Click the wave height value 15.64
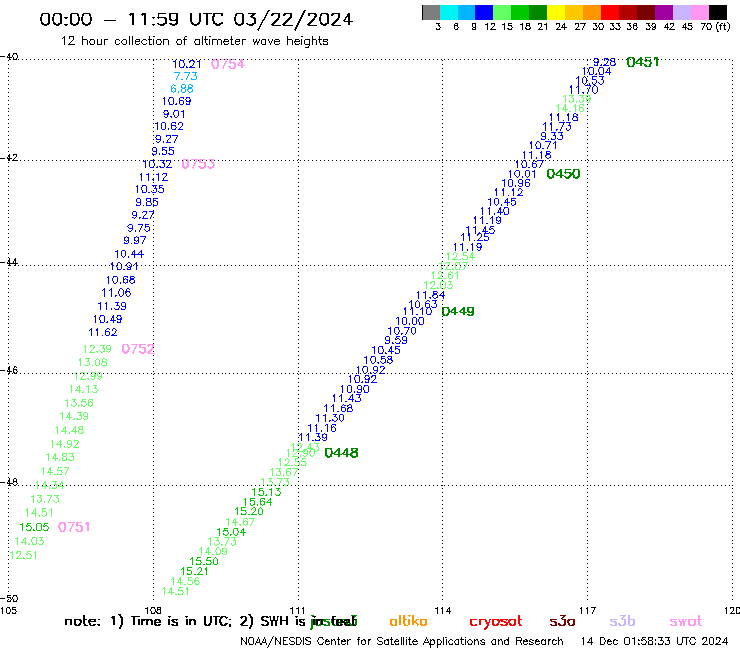 (258, 502)
